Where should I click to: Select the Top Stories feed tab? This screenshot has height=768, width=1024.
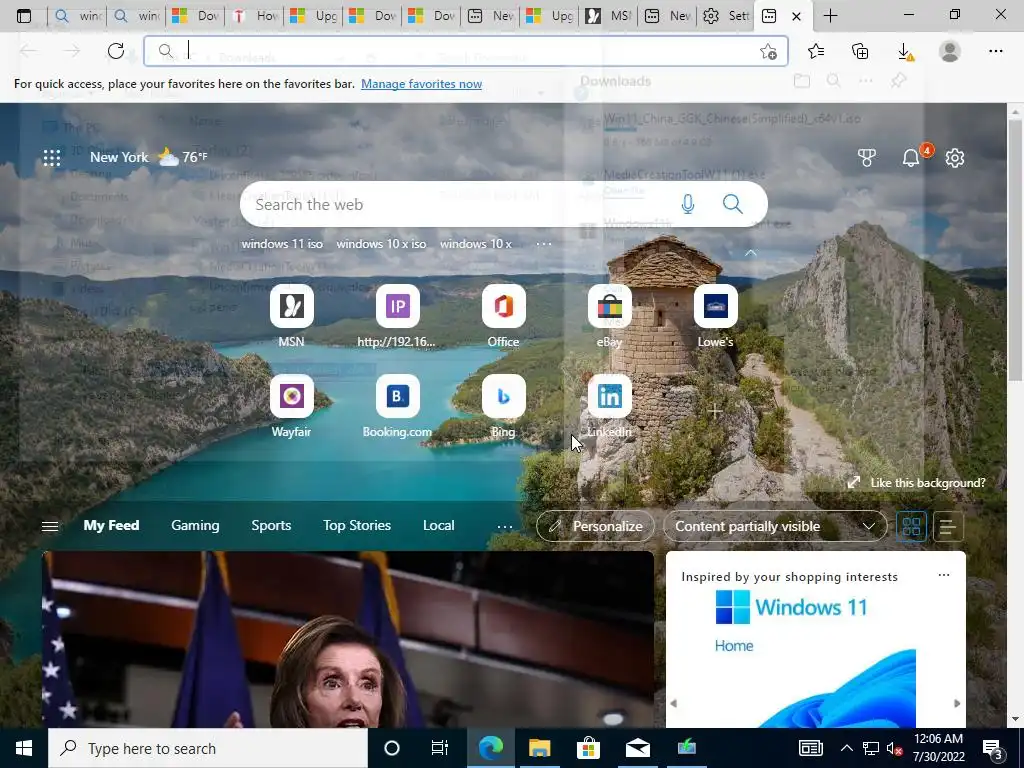pos(357,526)
